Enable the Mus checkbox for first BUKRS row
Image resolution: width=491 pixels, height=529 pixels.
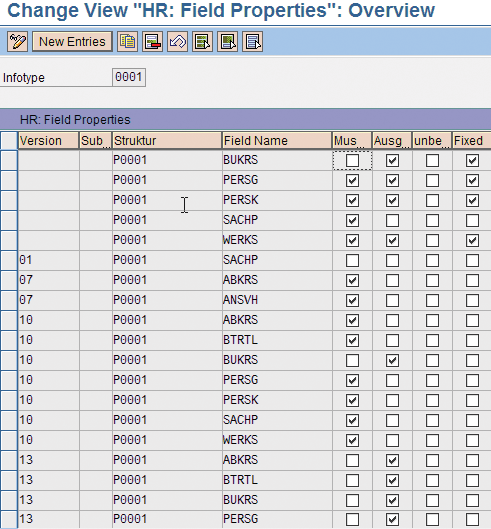pyautogui.click(x=352, y=161)
